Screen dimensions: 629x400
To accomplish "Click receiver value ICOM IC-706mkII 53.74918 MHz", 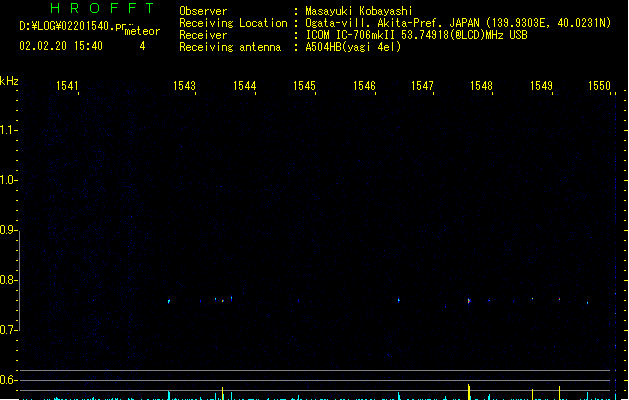I will pos(416,35).
